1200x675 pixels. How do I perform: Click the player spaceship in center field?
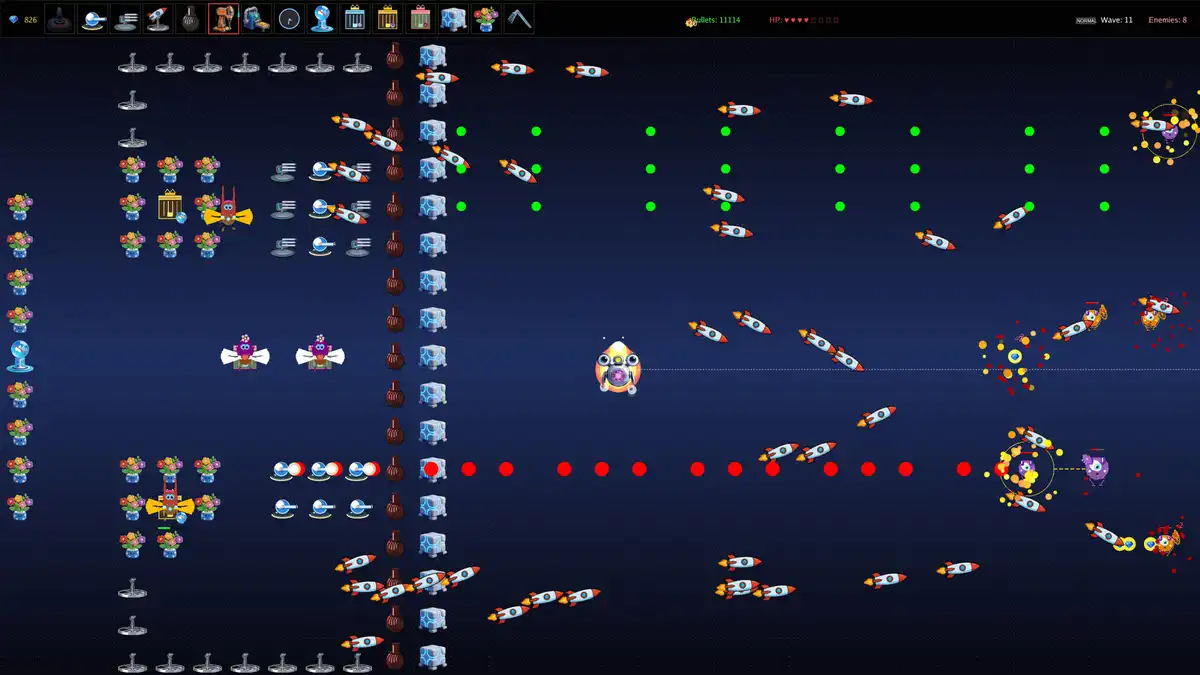tap(617, 368)
